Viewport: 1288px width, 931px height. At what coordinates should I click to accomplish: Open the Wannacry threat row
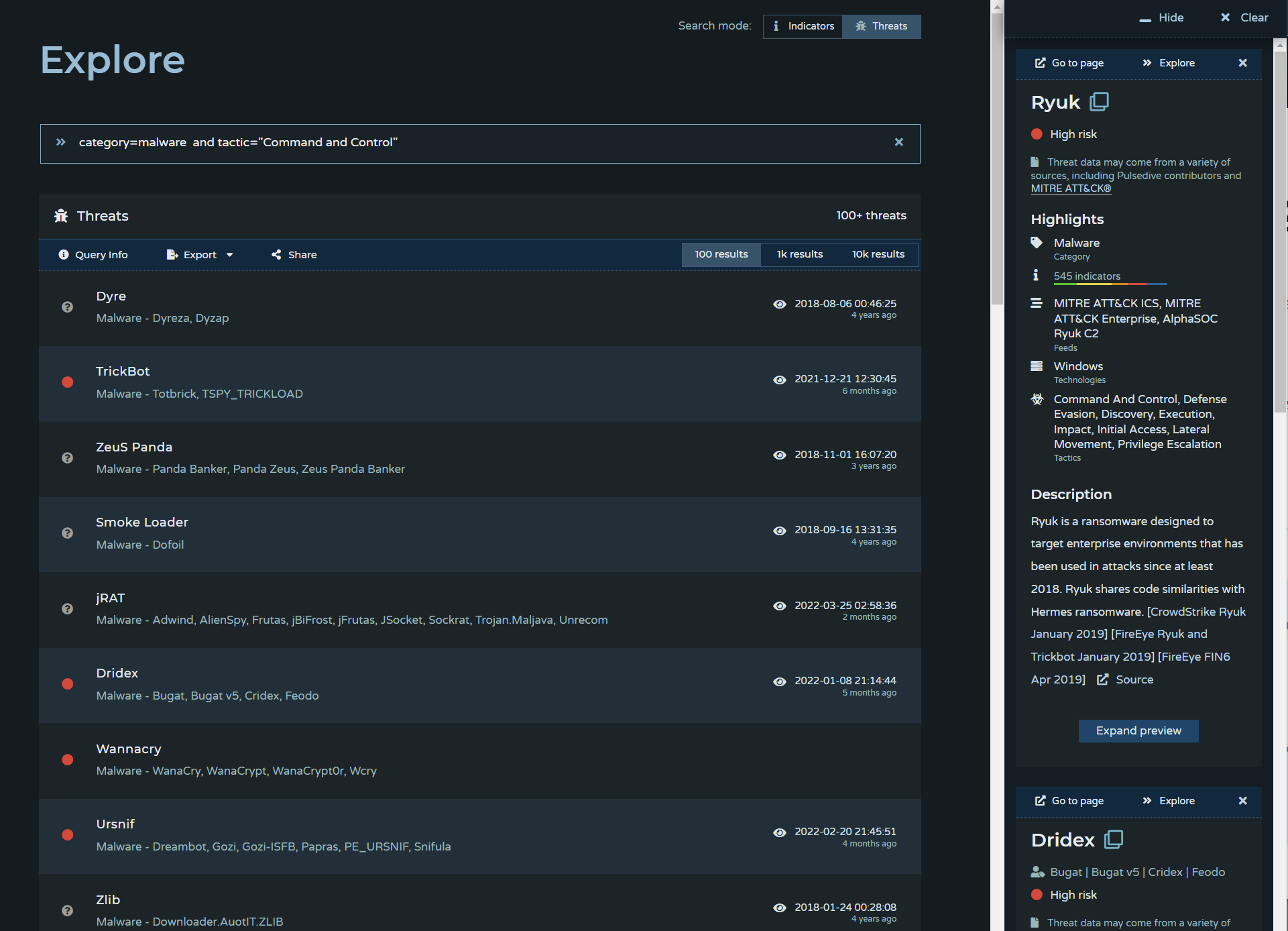[x=480, y=761]
